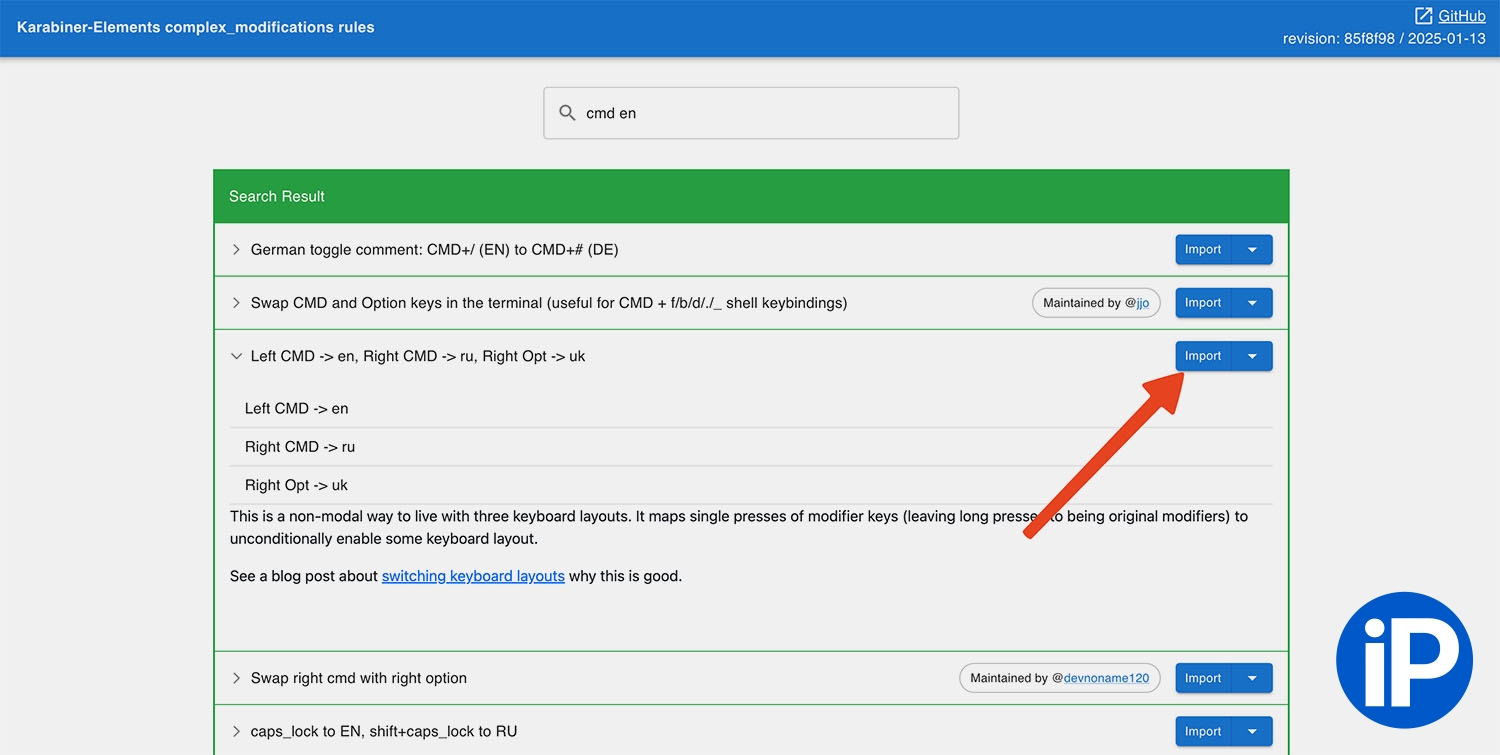The width and height of the screenshot is (1500, 755).
Task: Open the 'switching keyboard layouts' blog link
Action: point(473,576)
